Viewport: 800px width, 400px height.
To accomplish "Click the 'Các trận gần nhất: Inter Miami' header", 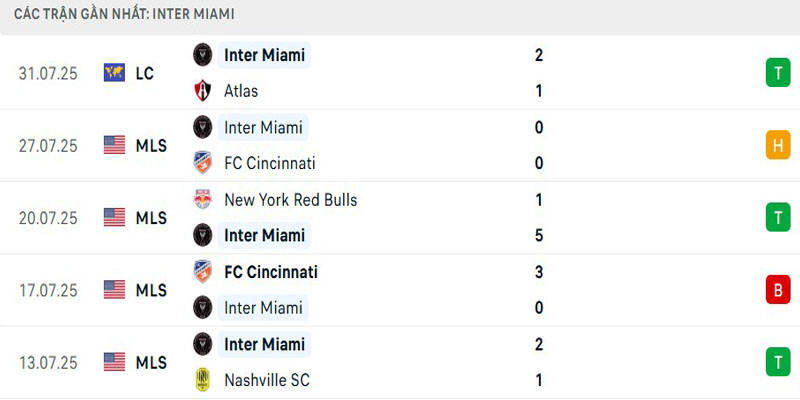I will click(x=125, y=15).
